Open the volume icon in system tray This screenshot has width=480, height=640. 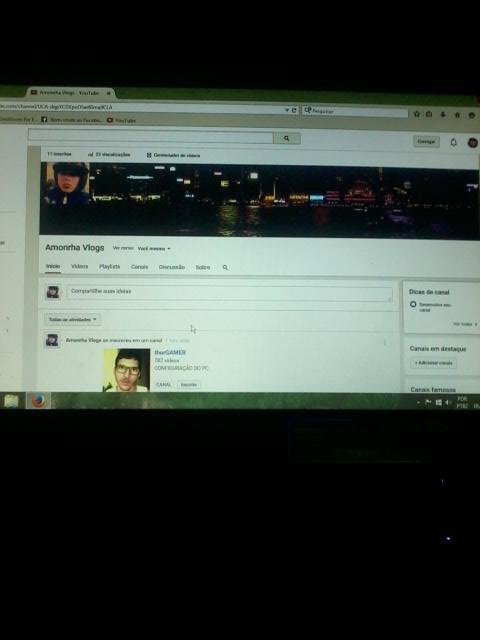(x=447, y=402)
